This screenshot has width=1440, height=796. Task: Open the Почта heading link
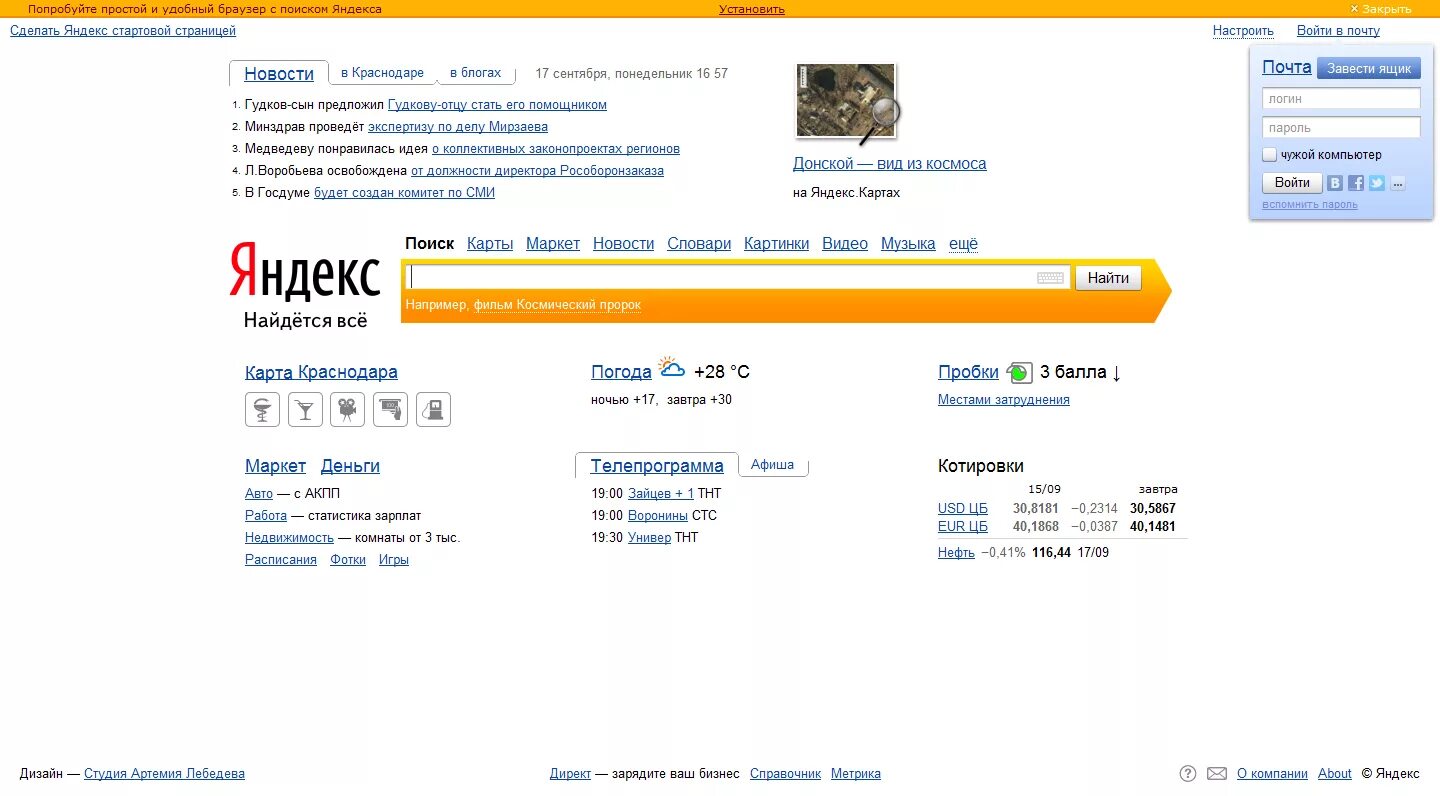click(x=1287, y=67)
